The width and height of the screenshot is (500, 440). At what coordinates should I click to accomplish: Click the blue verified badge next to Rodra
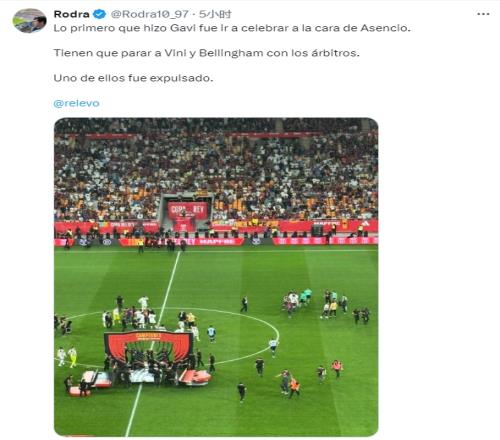[99, 14]
